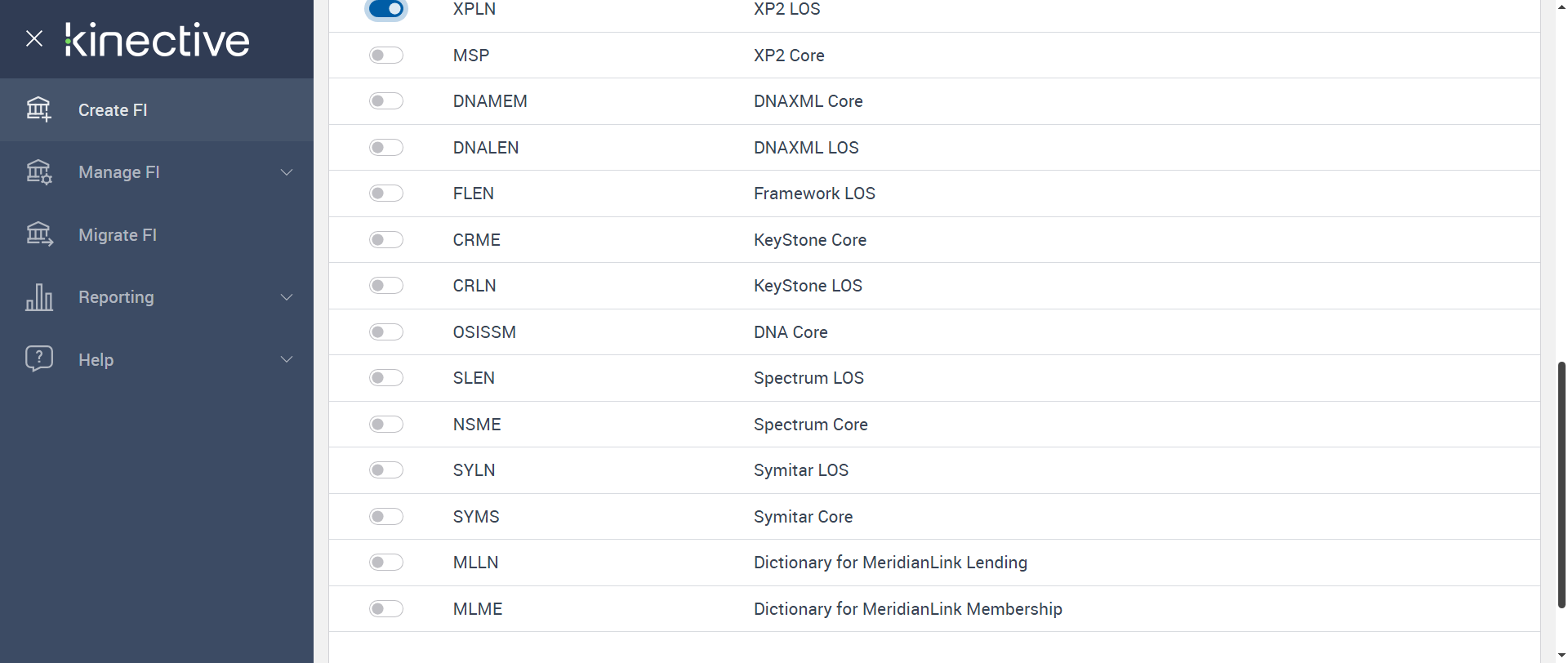
Task: Enable the MSP XP2 Core toggle
Action: coord(386,56)
